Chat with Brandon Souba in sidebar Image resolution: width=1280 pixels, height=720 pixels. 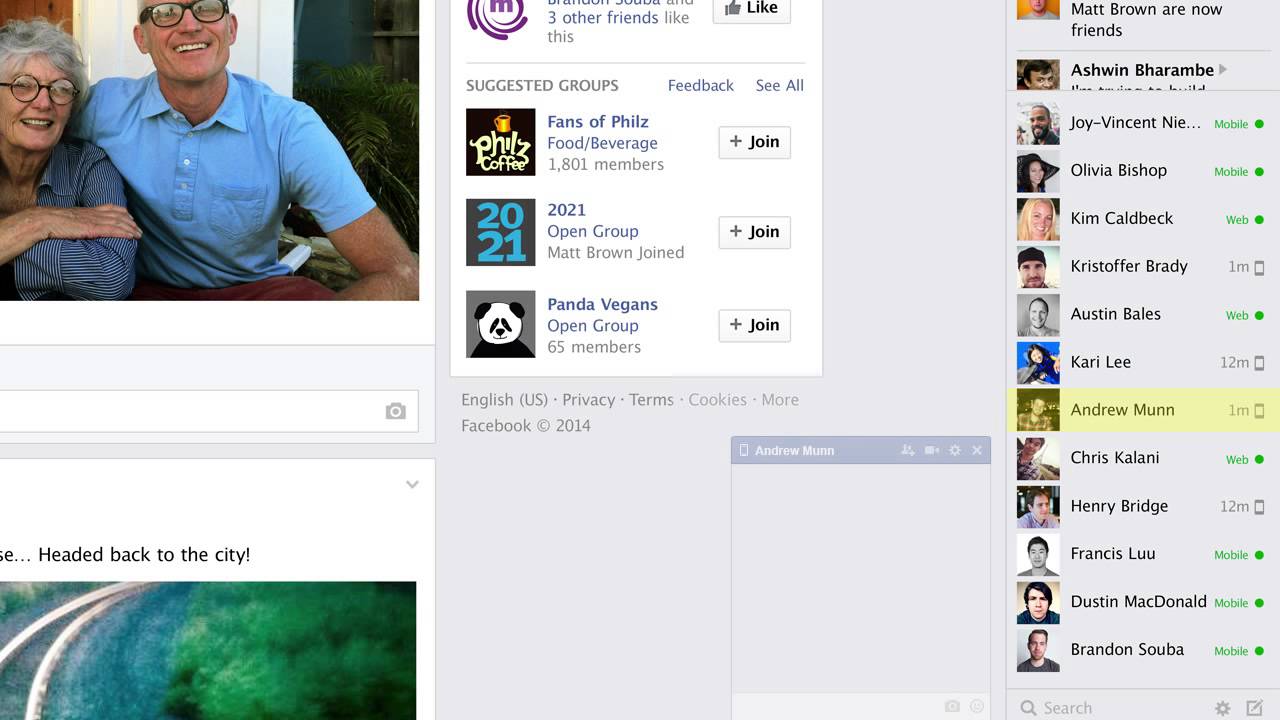tap(1143, 650)
